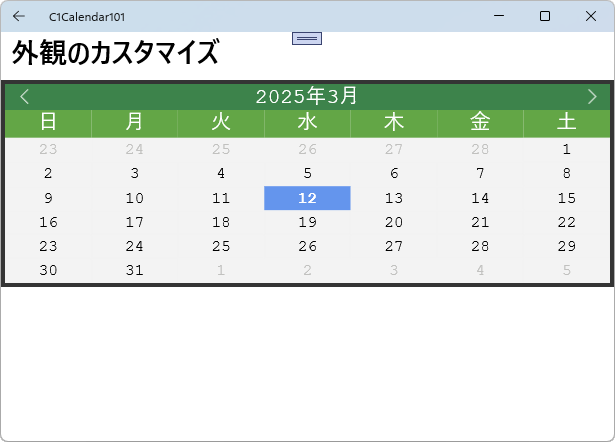Click the 2025年3月 month header
This screenshot has height=442, width=615.
coord(307,96)
